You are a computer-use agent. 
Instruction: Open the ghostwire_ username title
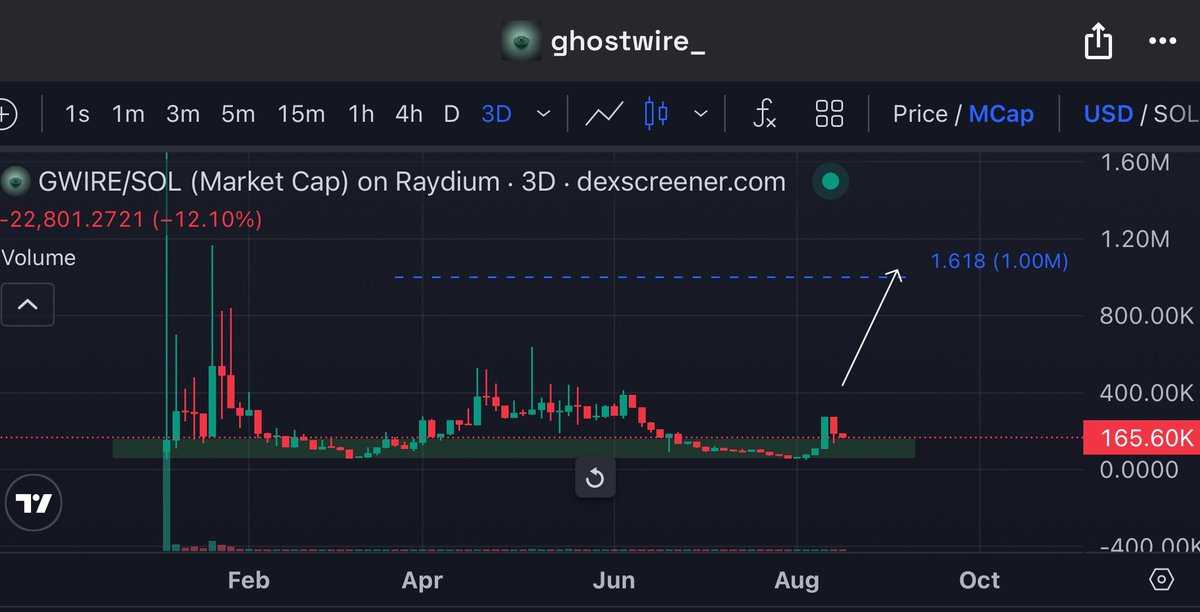[628, 43]
